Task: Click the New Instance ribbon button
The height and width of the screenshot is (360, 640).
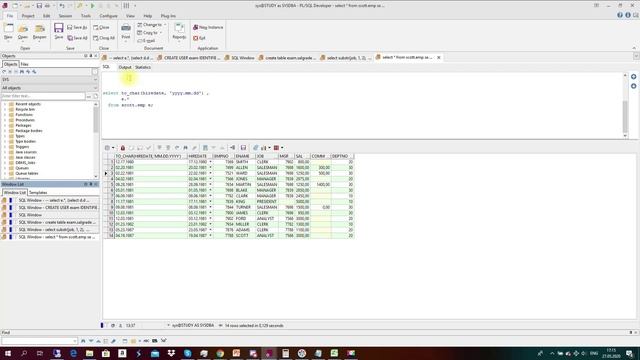Action: 208,27
